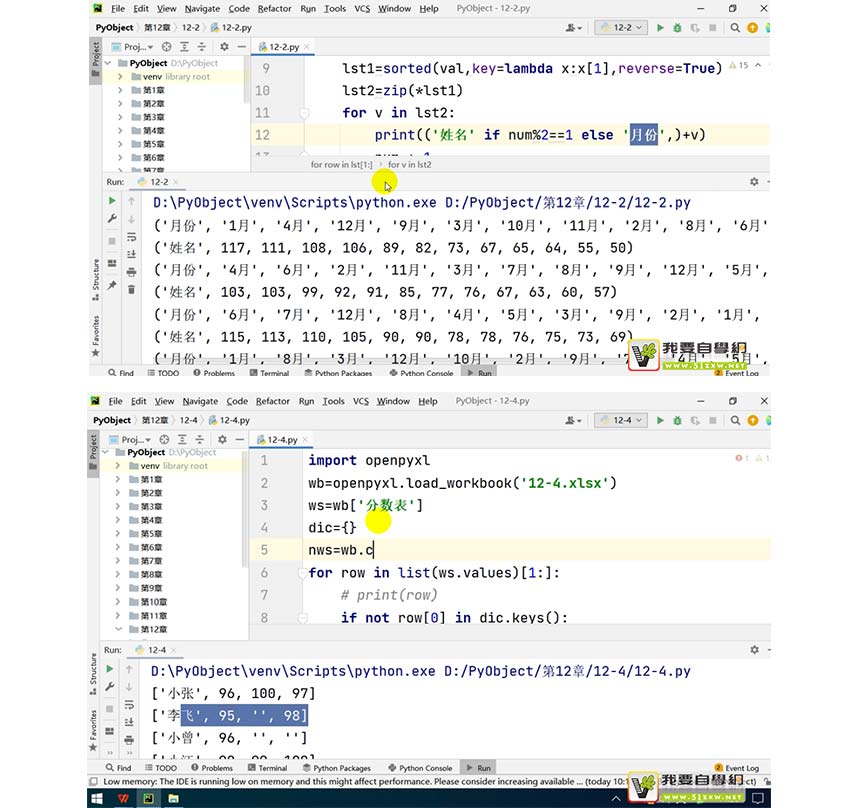This screenshot has height=808, width=860.
Task: Open Windows Start menu on taskbar
Action: point(97,799)
